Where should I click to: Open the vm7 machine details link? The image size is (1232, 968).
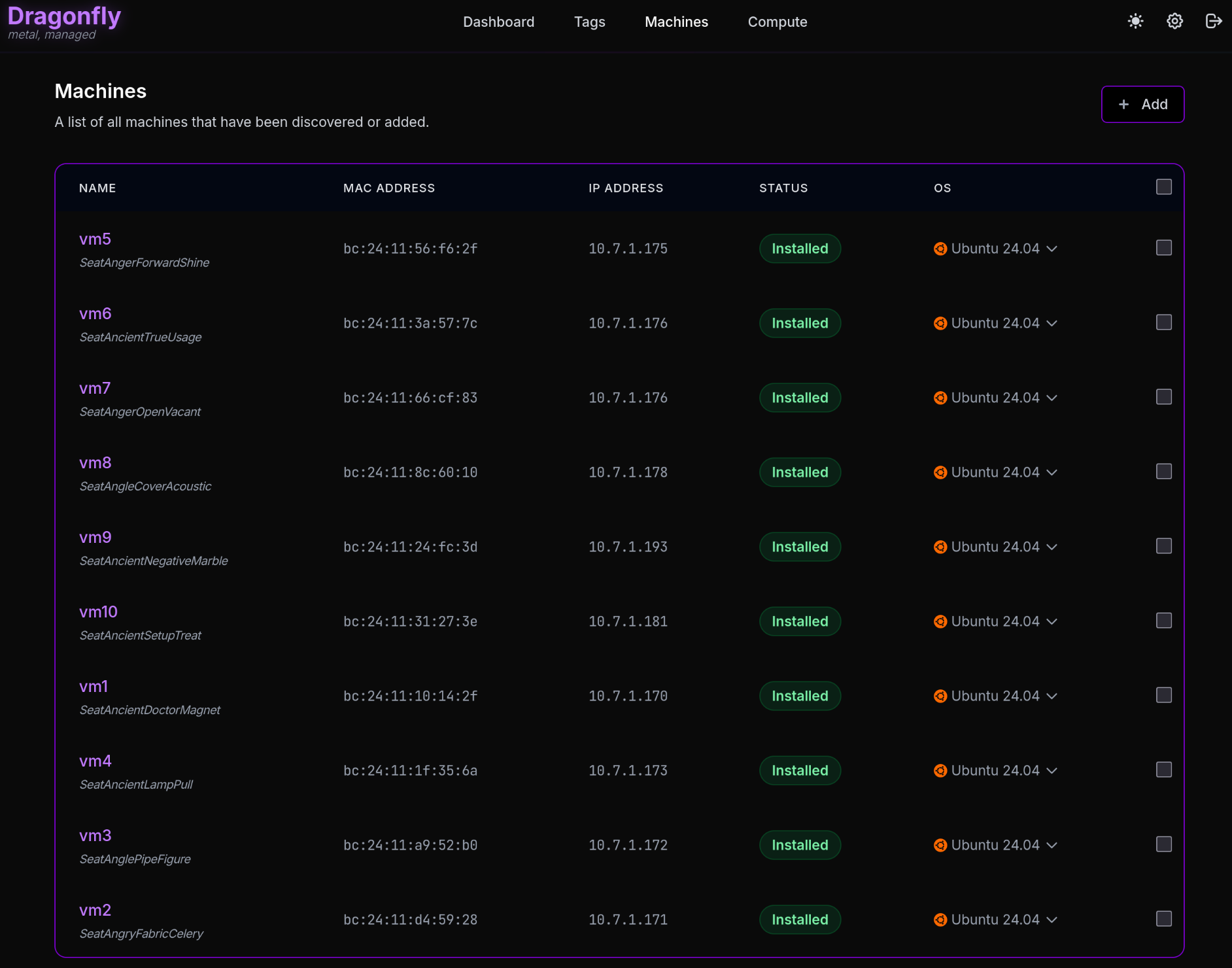94,388
